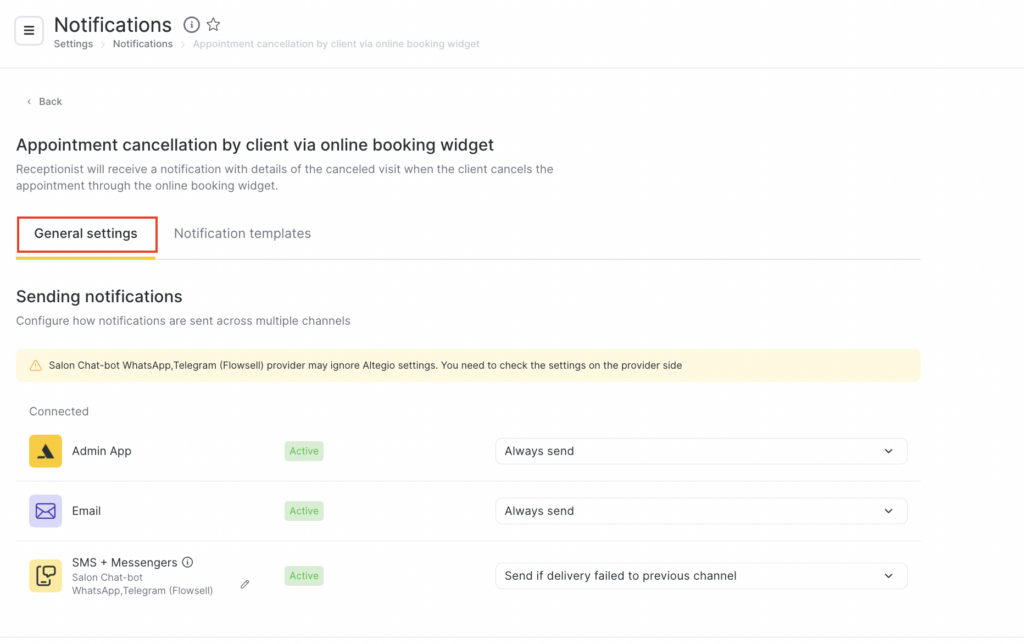
Task: Go back using the Back link
Action: (45, 102)
